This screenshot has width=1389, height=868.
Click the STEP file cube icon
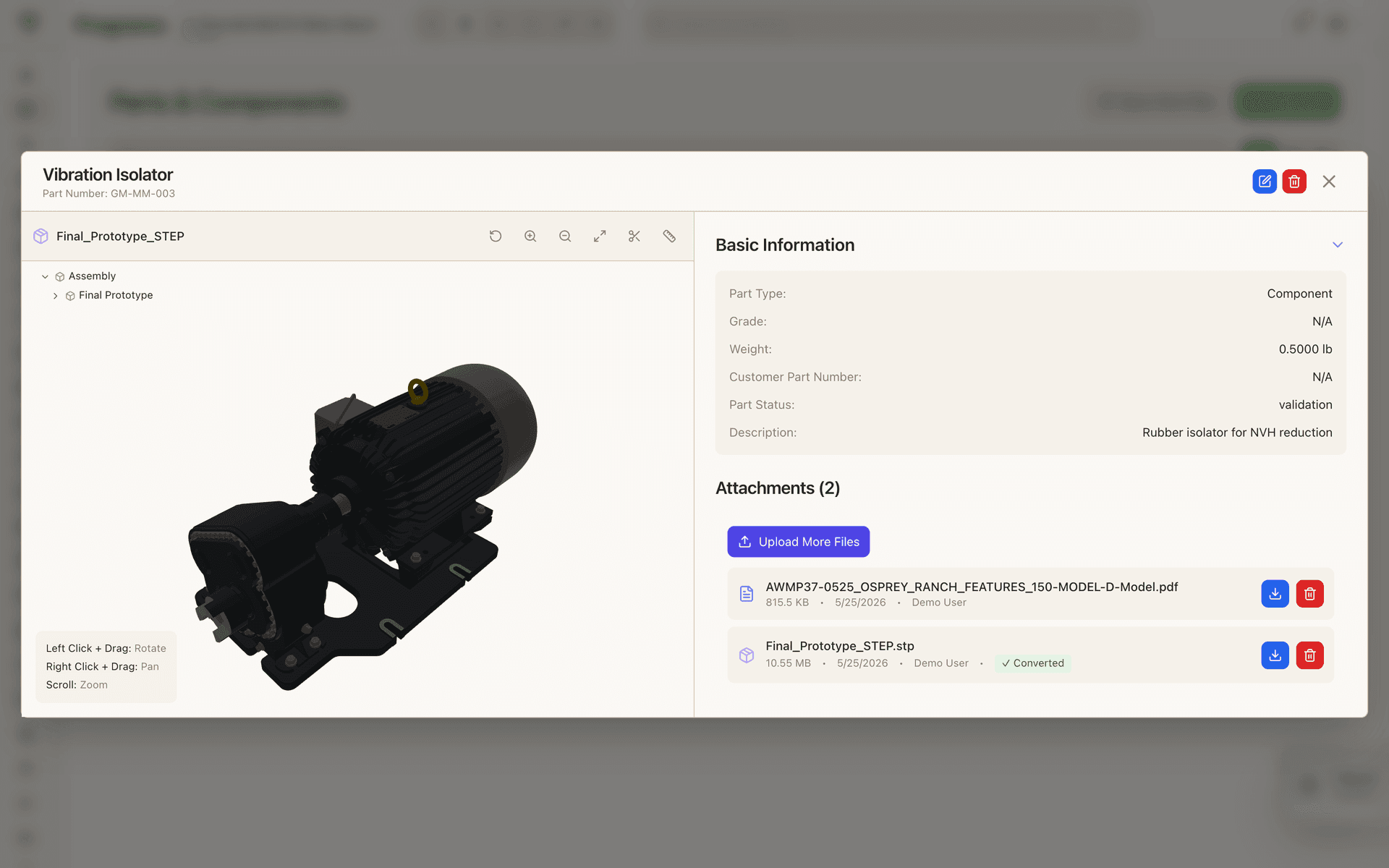[x=747, y=655]
